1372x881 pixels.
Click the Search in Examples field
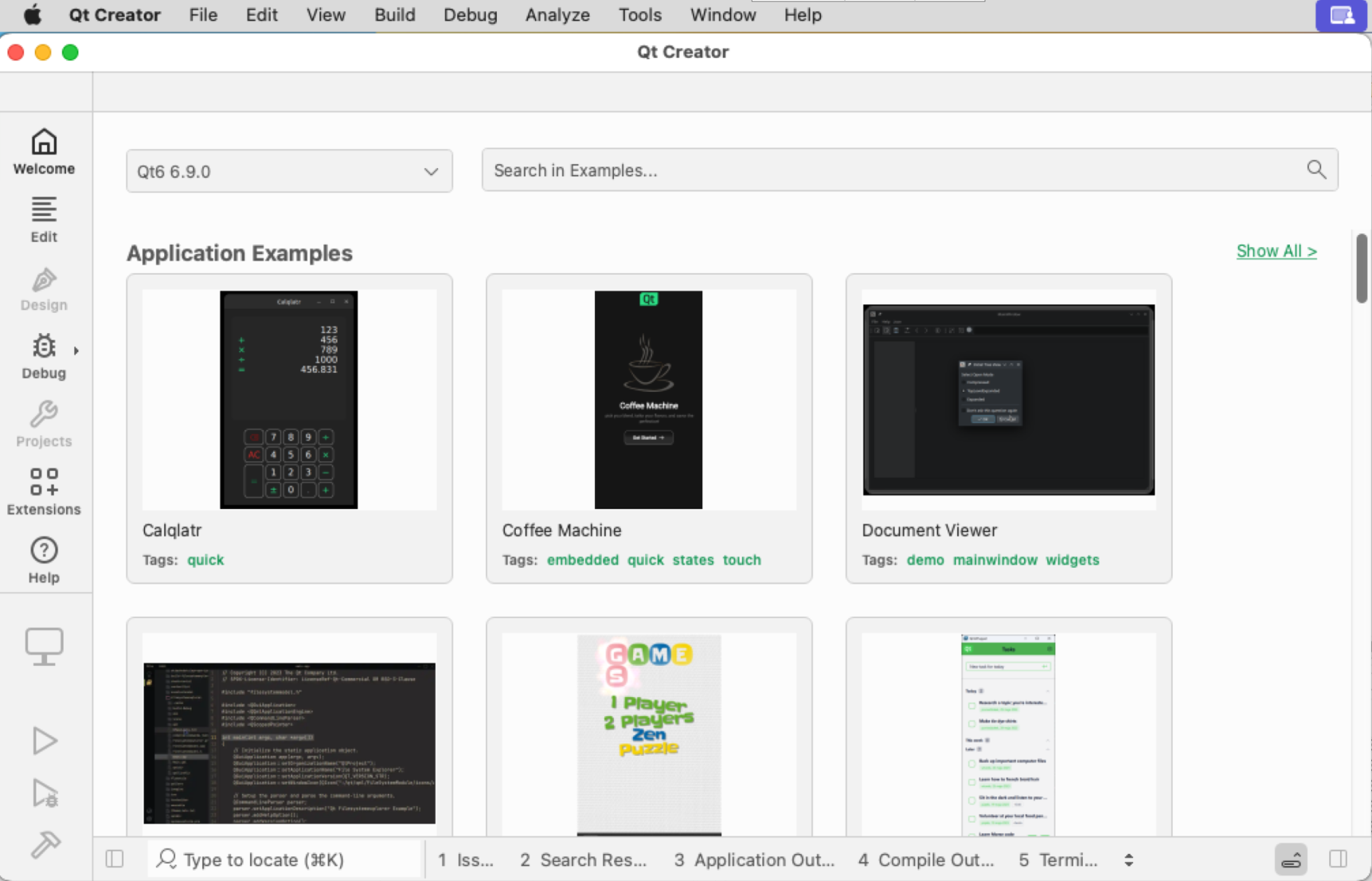pyautogui.click(x=909, y=170)
